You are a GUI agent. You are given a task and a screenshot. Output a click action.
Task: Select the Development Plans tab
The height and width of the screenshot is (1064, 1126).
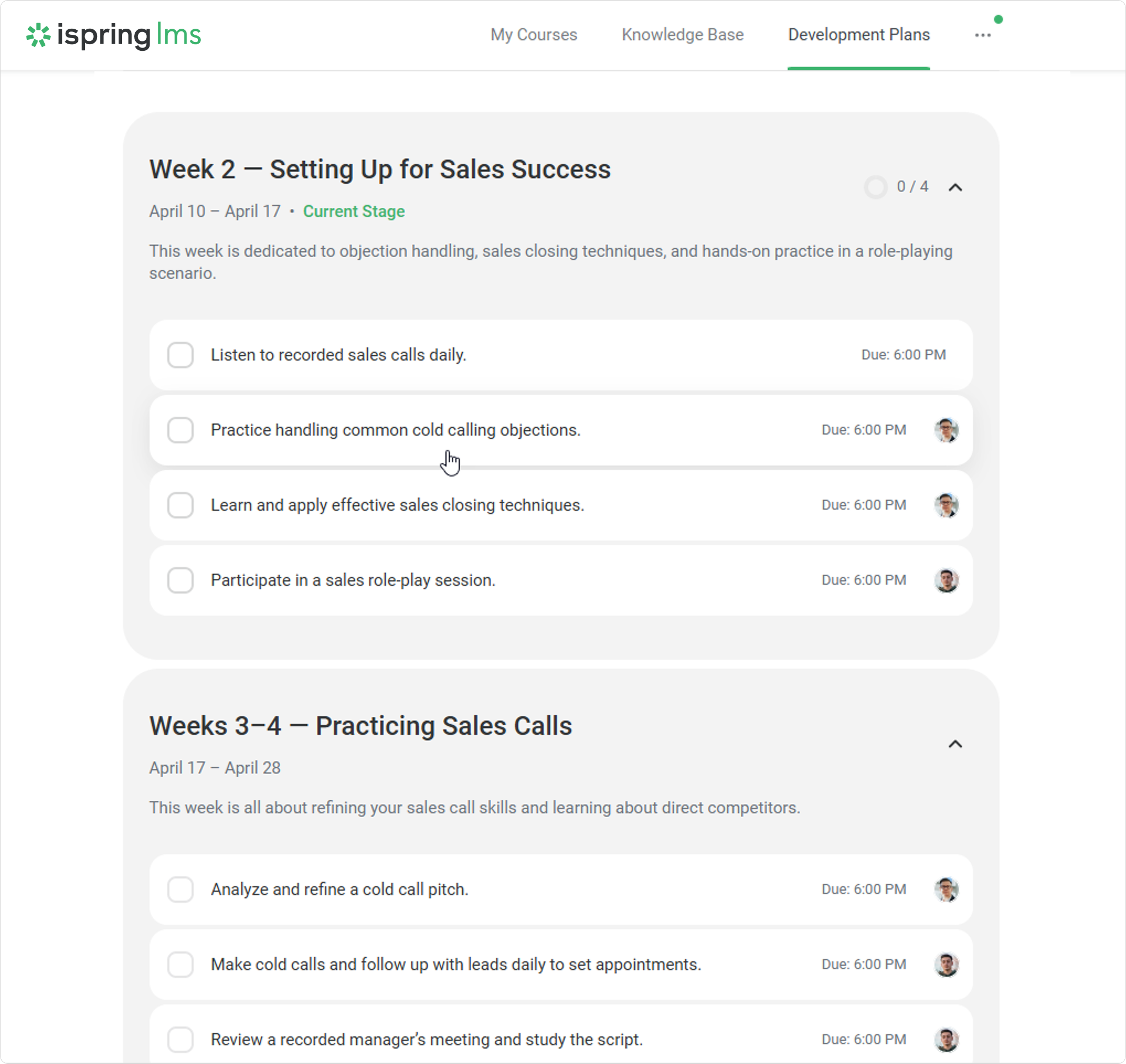[858, 35]
